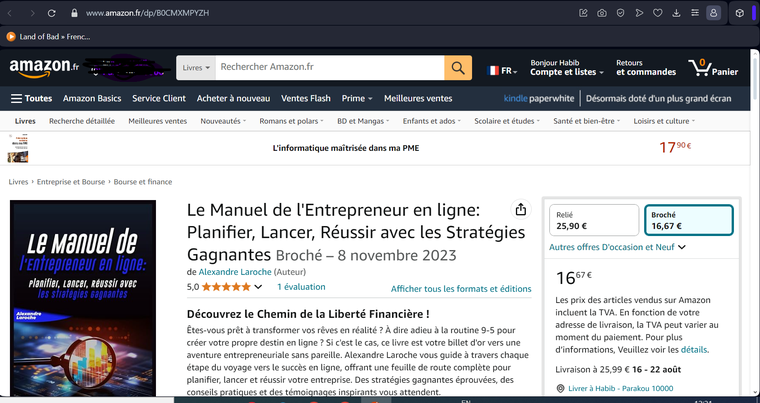Open Amazon Basics in nav bar

92,98
